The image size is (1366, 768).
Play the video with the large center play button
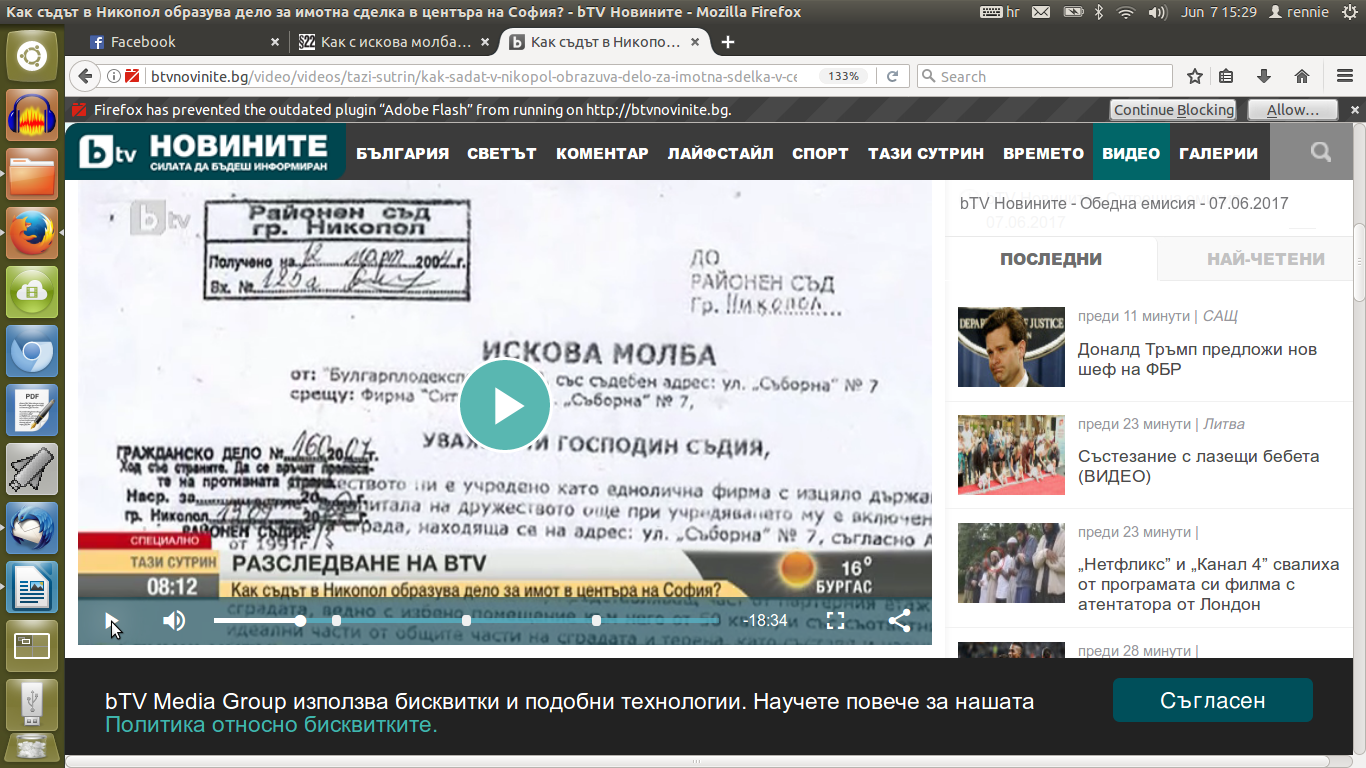tap(505, 405)
